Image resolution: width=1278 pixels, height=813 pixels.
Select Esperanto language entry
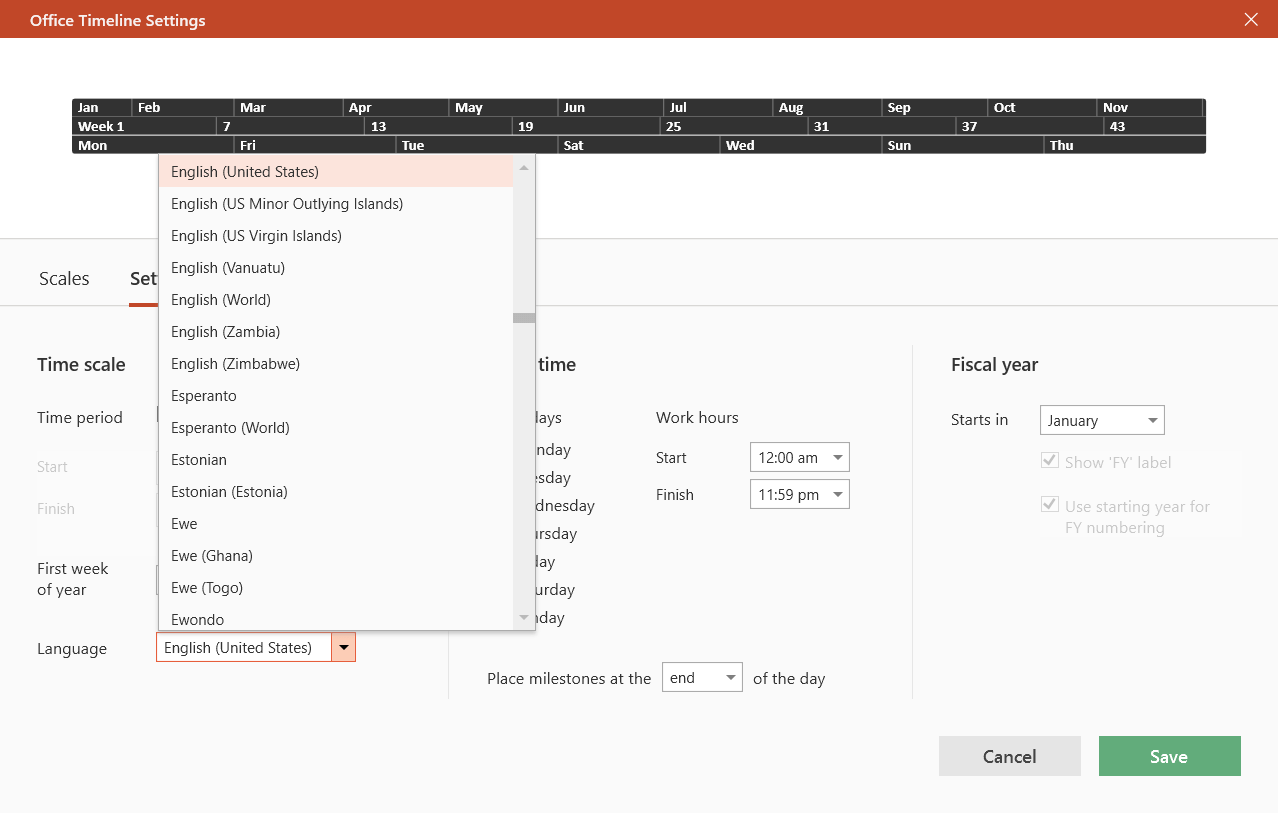pyautogui.click(x=336, y=396)
